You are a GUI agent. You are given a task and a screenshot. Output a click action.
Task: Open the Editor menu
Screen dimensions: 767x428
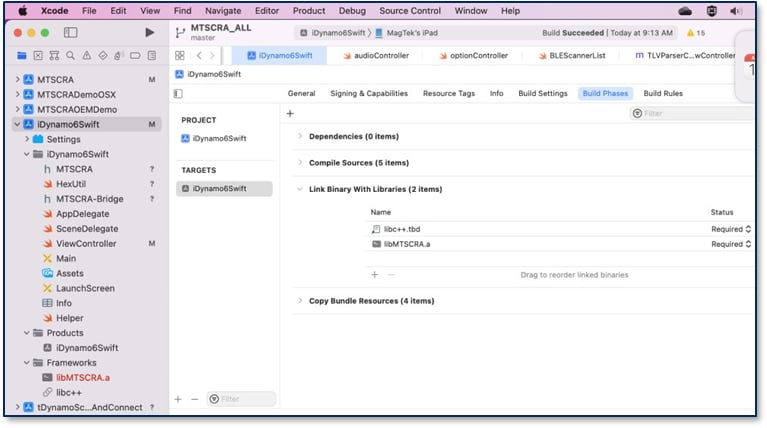pyautogui.click(x=267, y=11)
